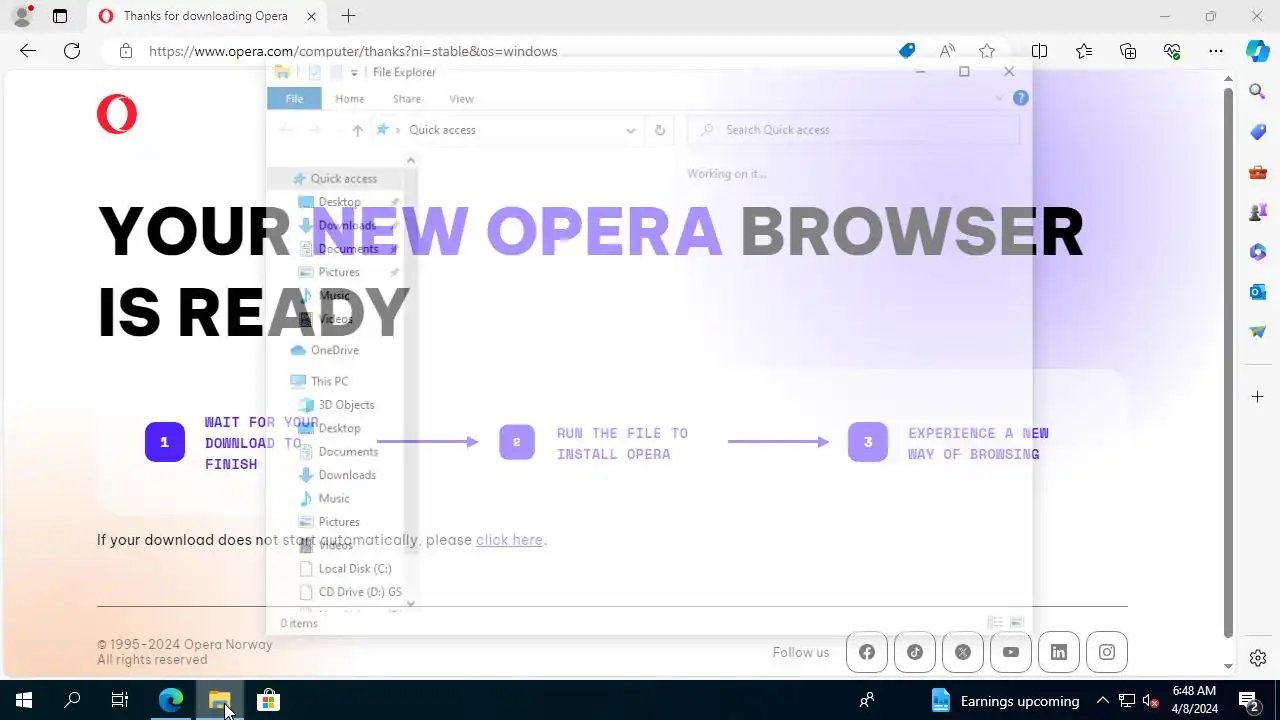This screenshot has height=720, width=1280.
Task: Open the Collections icon in Edge toolbar
Action: tap(1128, 51)
